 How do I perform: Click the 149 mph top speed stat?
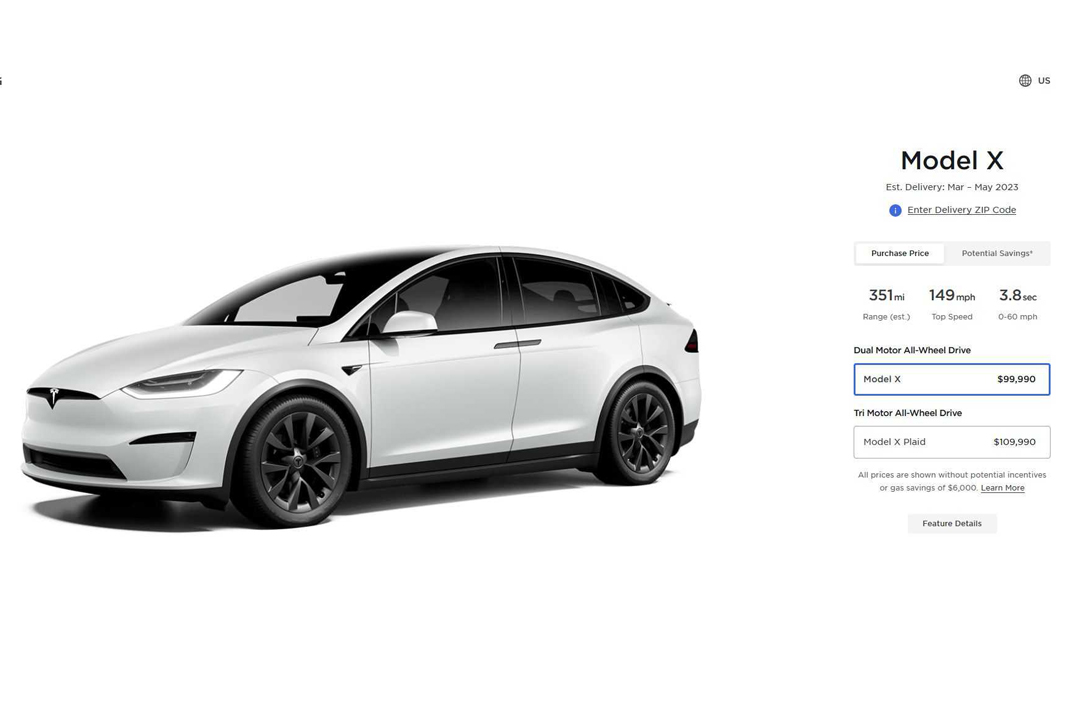[952, 304]
